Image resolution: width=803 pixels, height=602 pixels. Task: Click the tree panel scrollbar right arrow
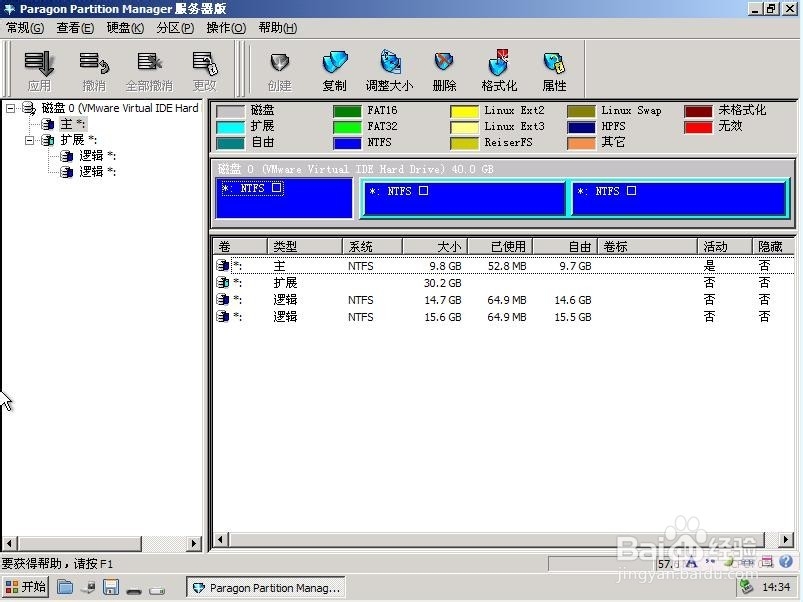[193, 543]
